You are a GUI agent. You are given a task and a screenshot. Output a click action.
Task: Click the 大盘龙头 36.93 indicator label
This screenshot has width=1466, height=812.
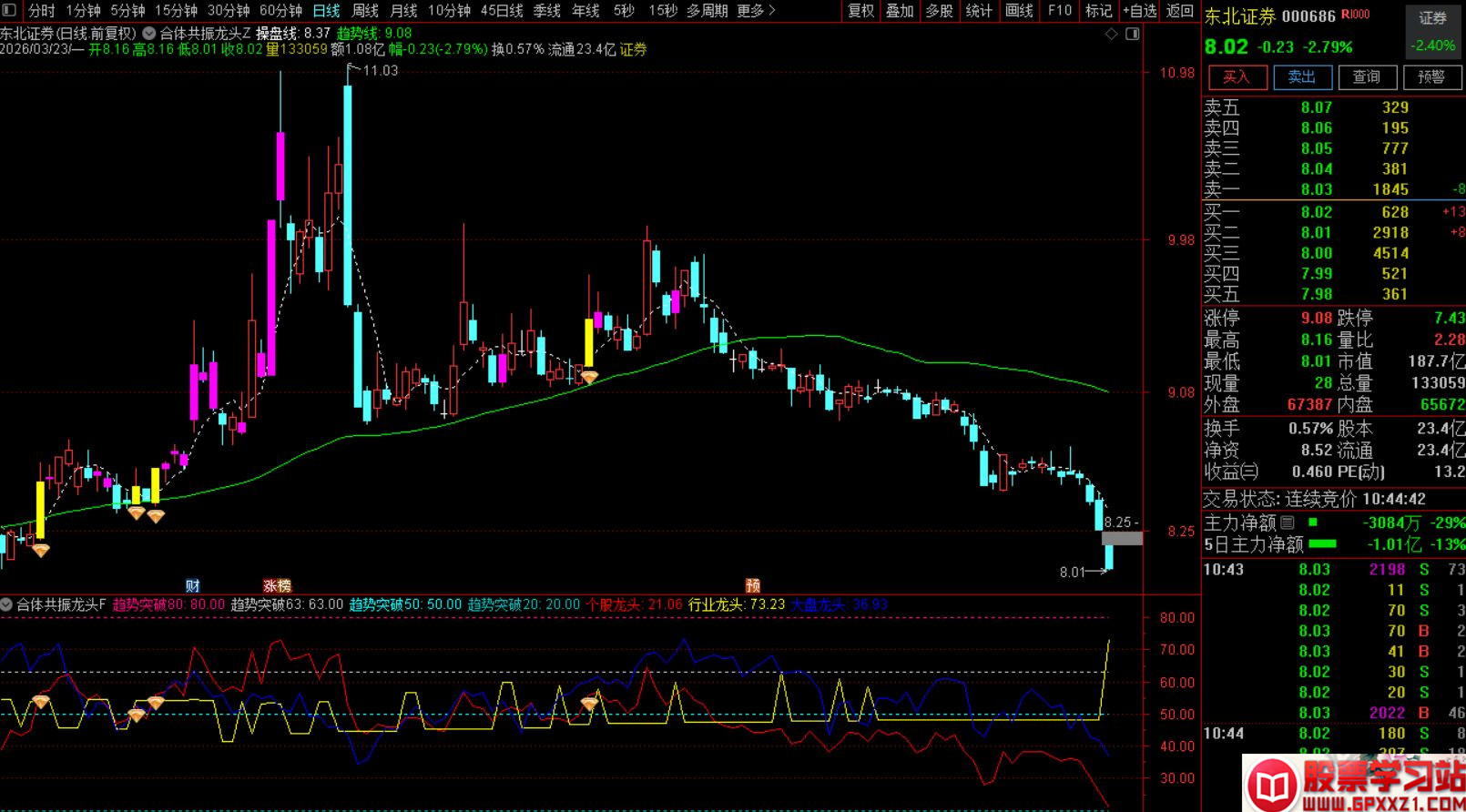pos(840,604)
